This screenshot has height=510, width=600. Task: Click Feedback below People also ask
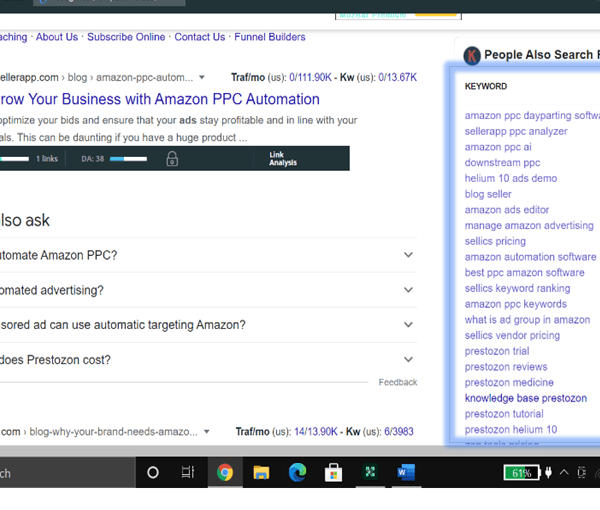coord(398,382)
